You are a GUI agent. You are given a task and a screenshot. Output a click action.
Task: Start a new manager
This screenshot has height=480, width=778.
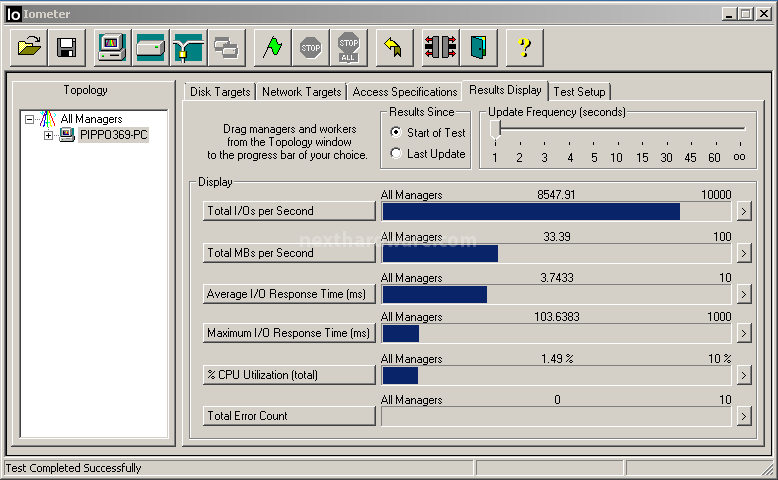click(112, 48)
